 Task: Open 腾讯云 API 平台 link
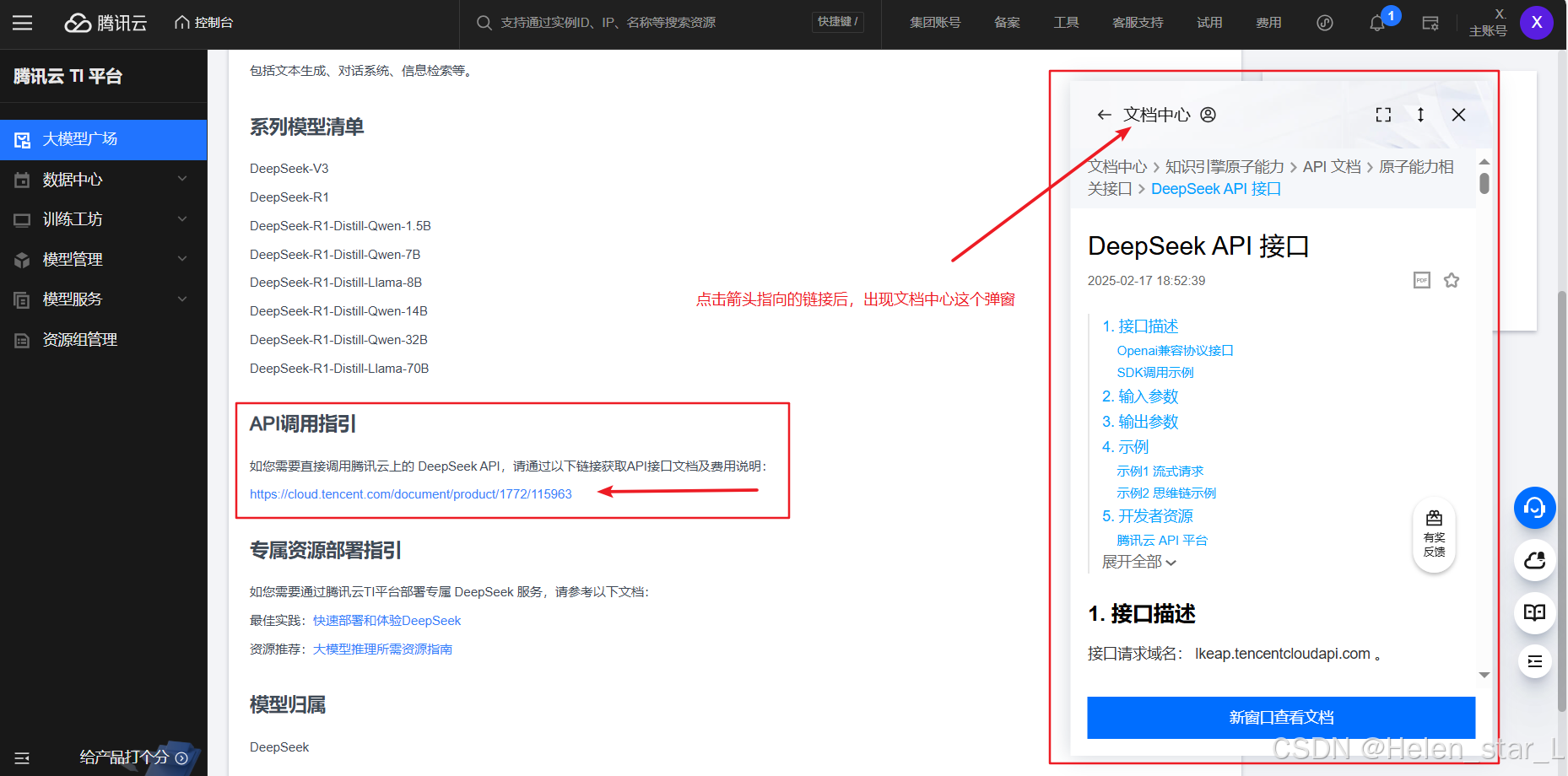(1162, 541)
